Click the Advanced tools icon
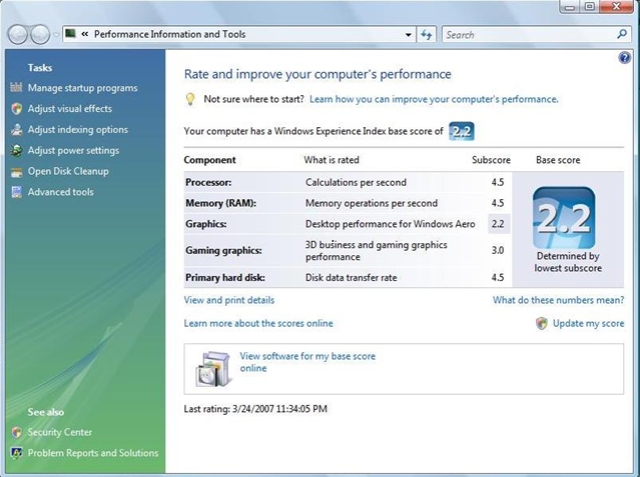 click(x=16, y=192)
